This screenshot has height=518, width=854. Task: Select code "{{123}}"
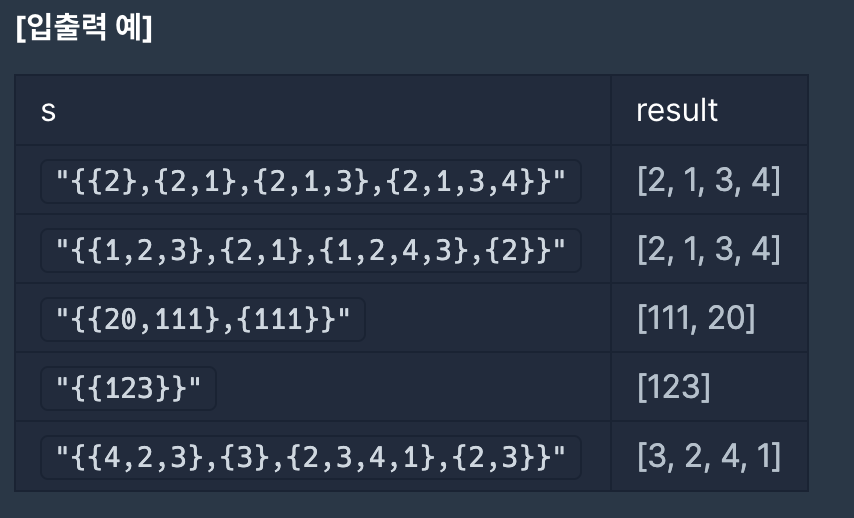129,388
